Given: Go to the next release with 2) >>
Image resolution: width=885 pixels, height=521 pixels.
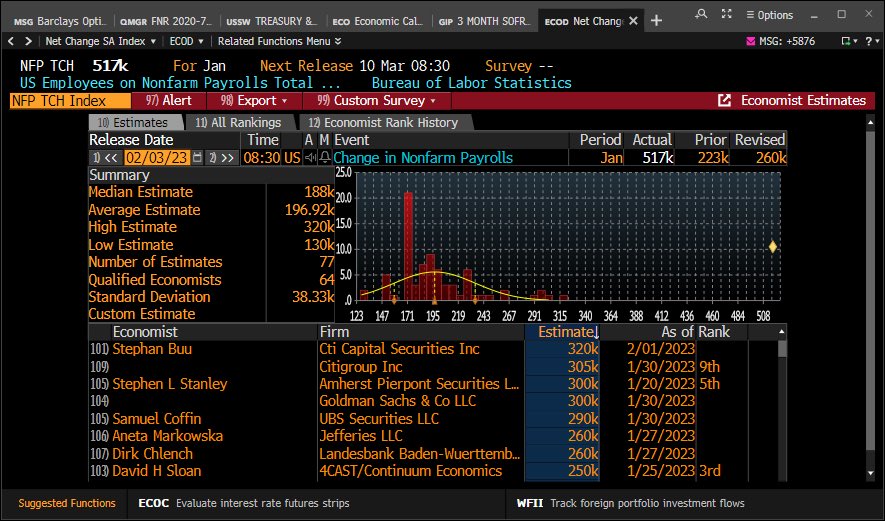Looking at the screenshot, I should point(221,157).
